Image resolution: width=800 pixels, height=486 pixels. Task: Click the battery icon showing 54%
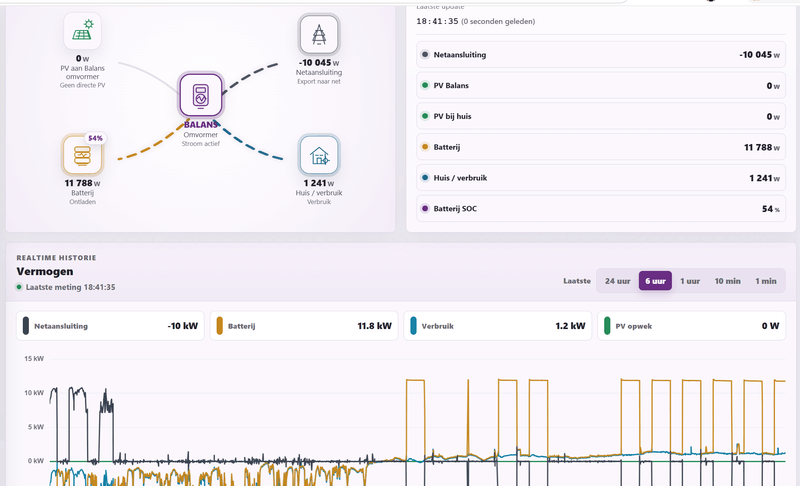(82, 155)
